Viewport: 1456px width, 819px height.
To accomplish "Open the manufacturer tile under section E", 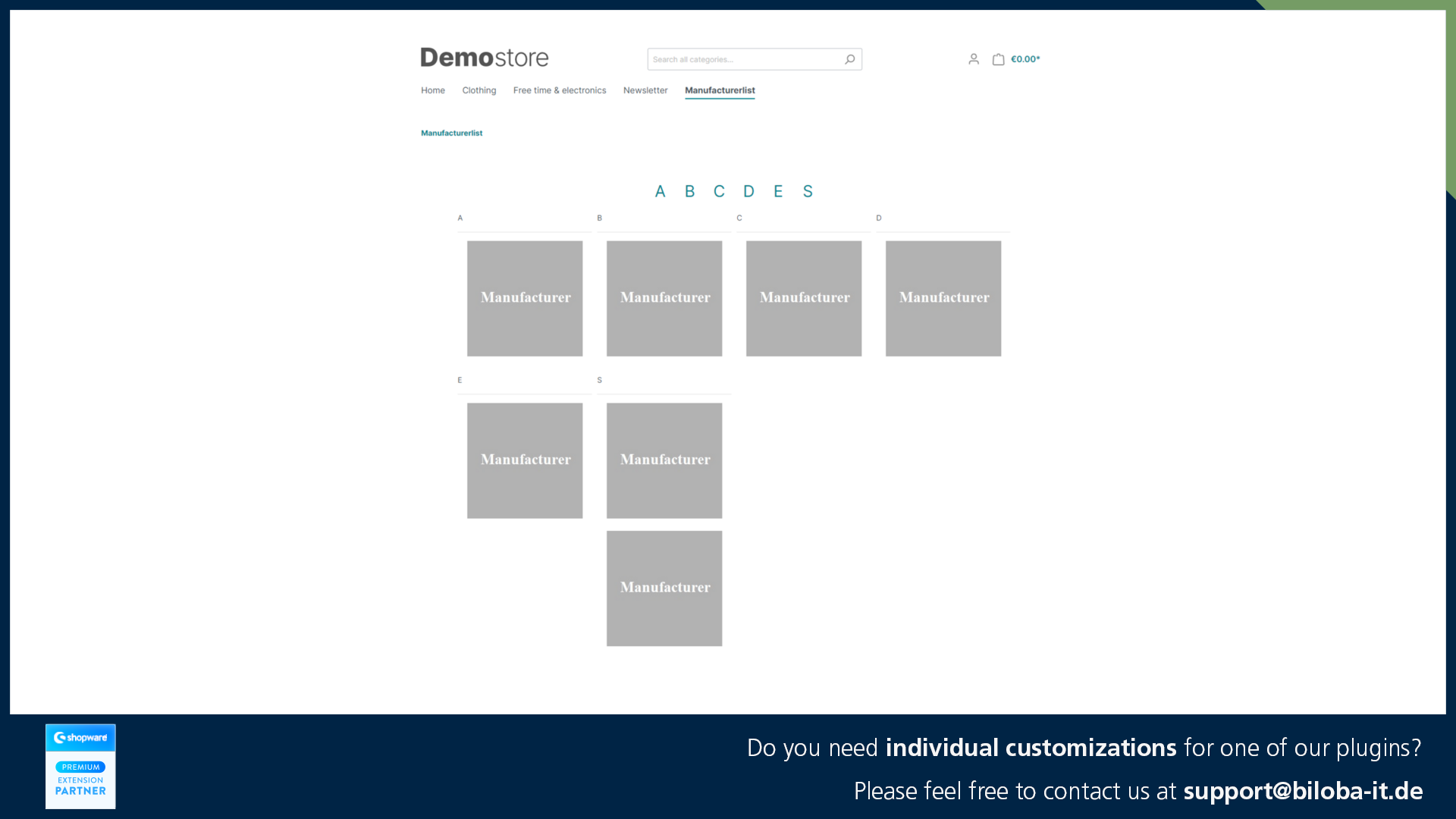I will 525,461.
